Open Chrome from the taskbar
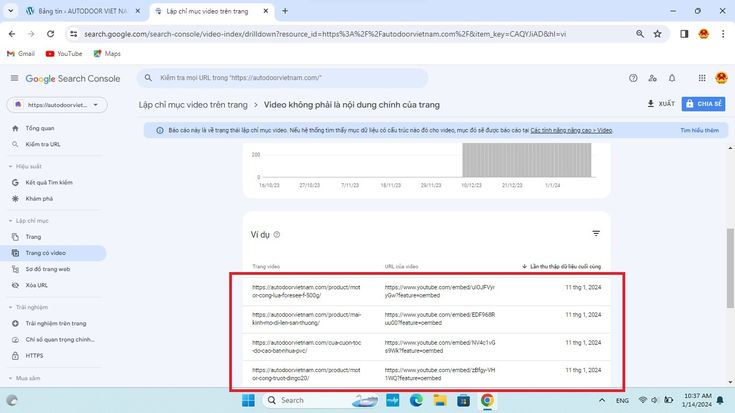 (487, 400)
